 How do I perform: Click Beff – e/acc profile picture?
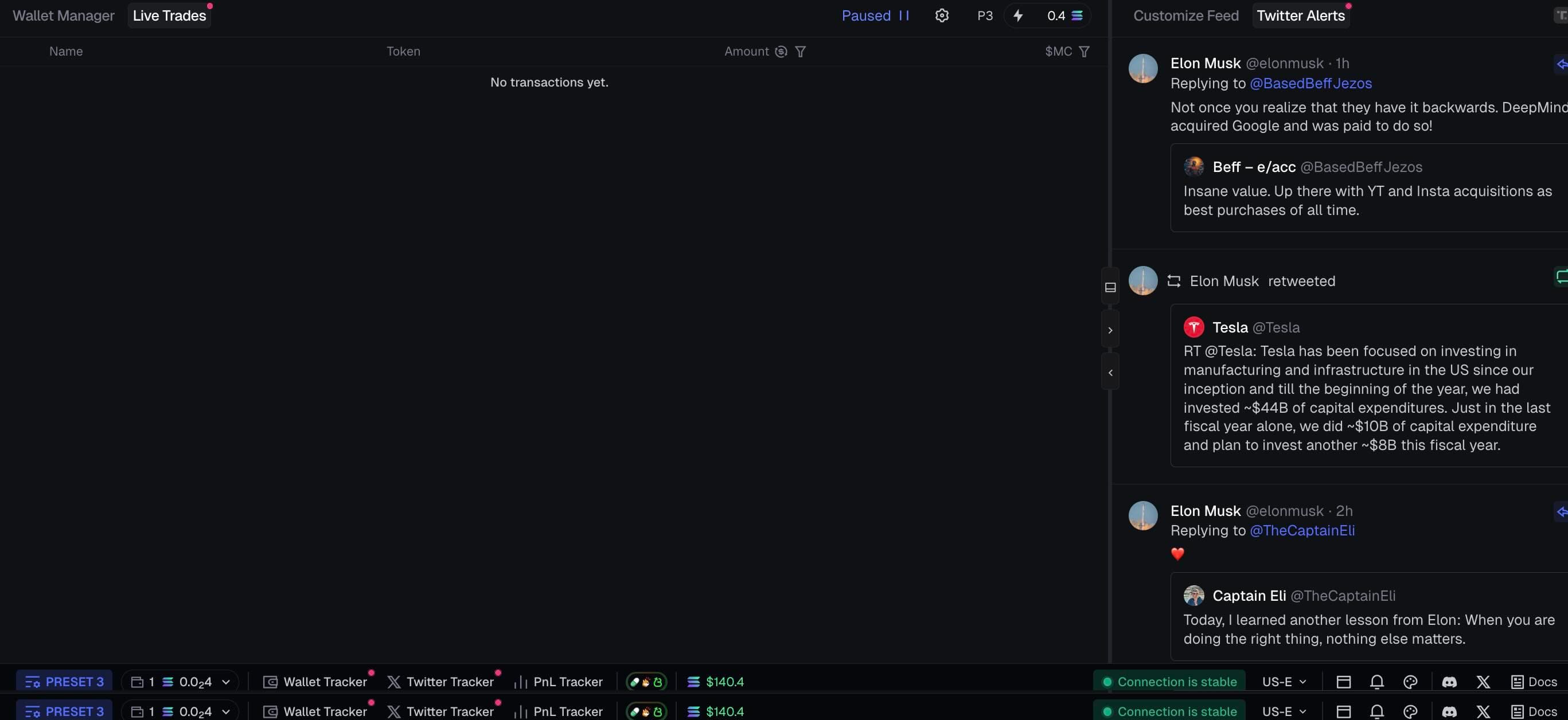pyautogui.click(x=1193, y=167)
